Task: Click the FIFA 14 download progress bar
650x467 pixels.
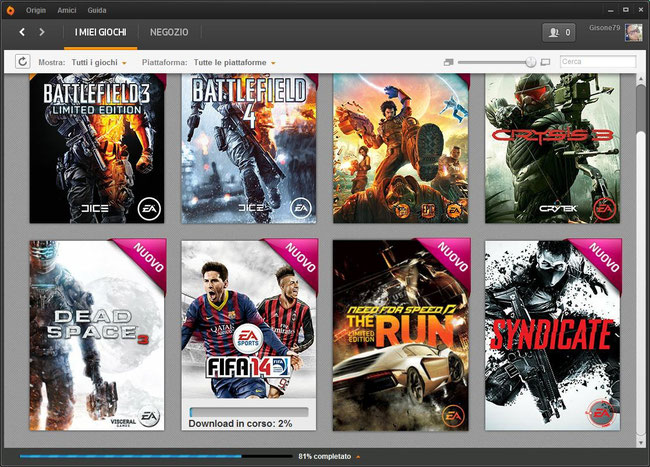Action: pyautogui.click(x=249, y=412)
